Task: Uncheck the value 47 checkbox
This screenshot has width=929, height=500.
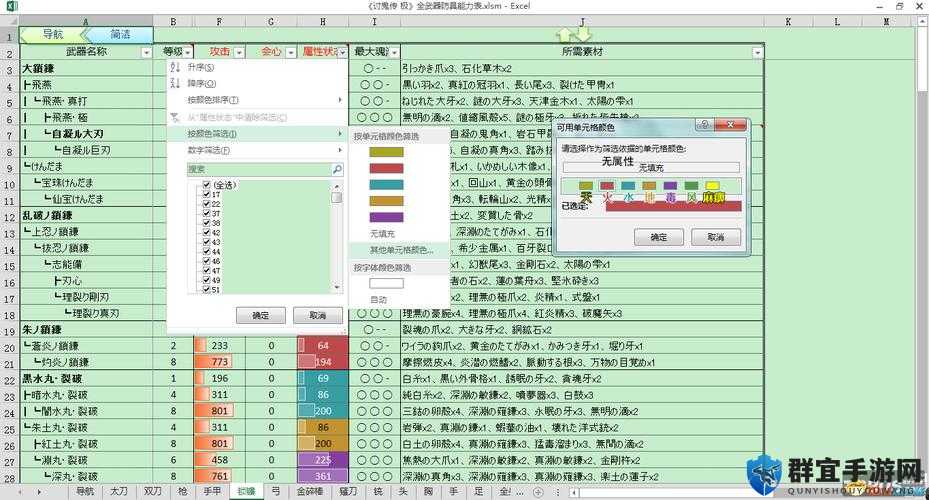Action: 207,270
